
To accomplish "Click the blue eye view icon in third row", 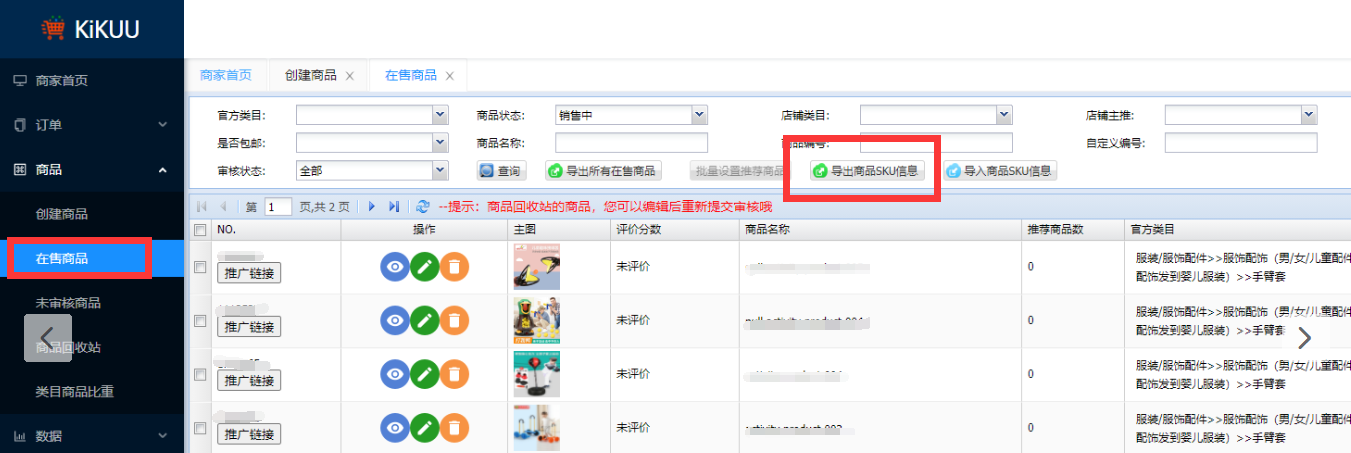I will (395, 374).
